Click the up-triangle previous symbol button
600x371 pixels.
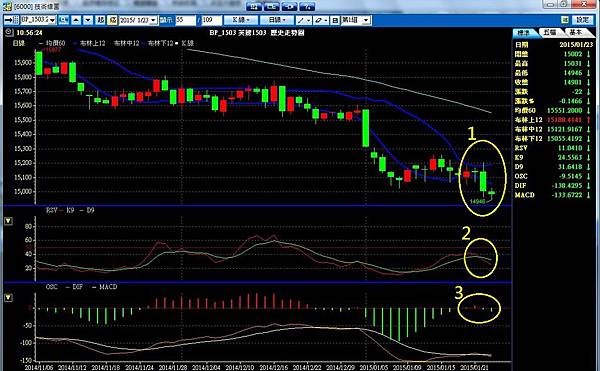(x=76, y=20)
